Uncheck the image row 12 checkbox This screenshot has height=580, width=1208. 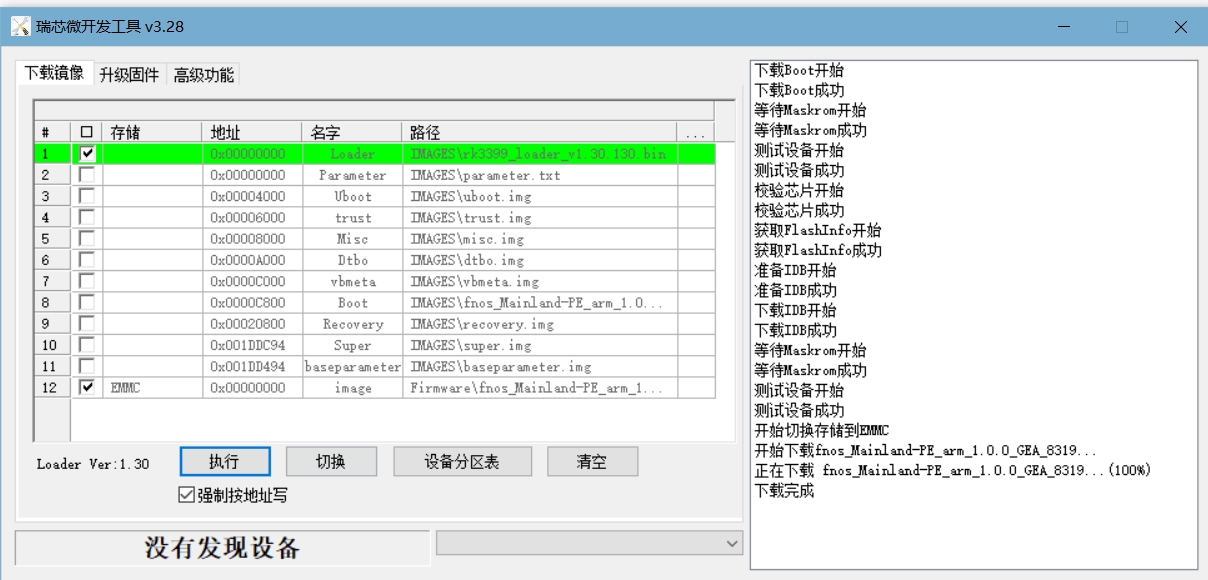click(87, 387)
